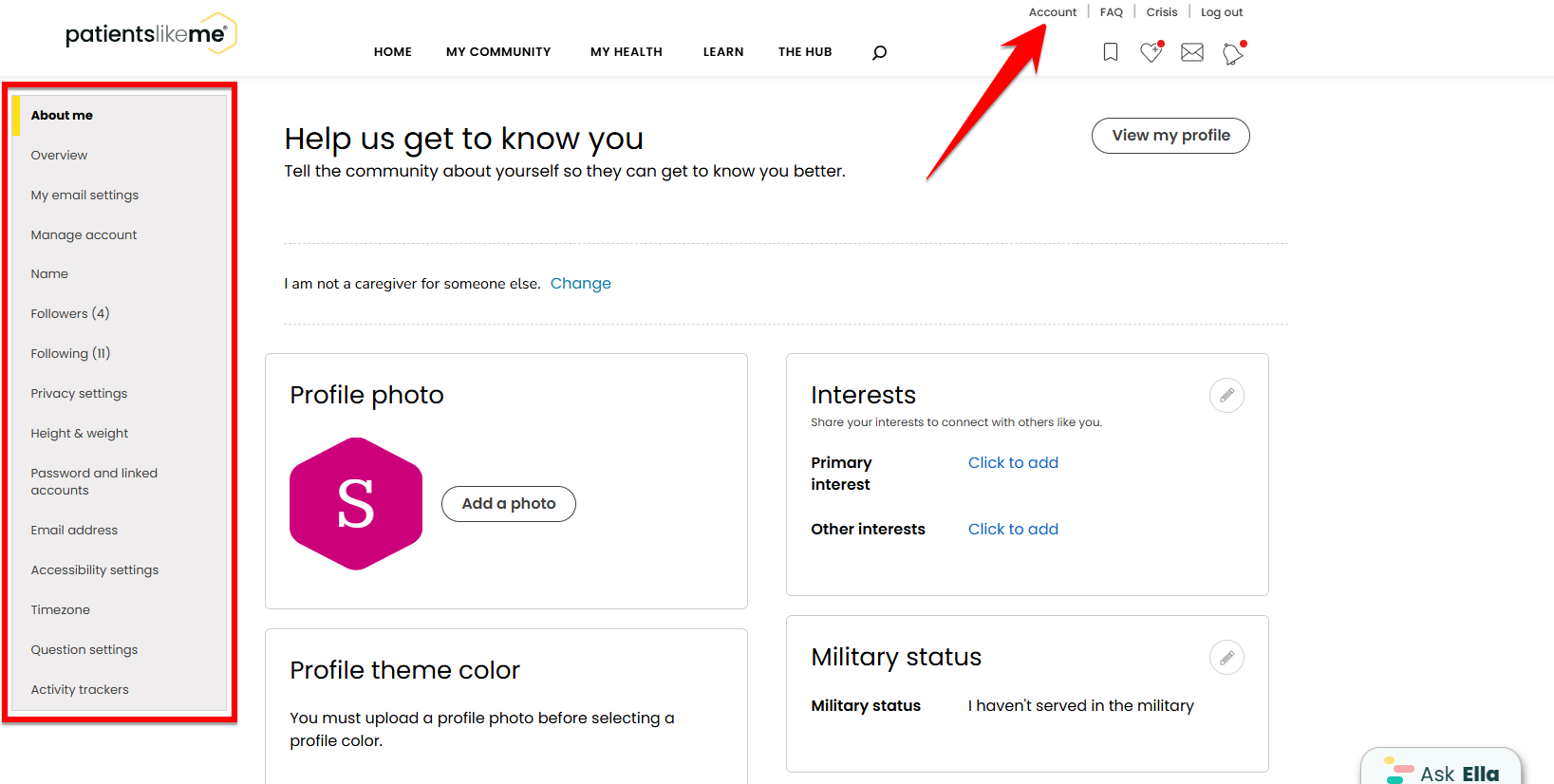Open Manage account in sidebar
This screenshot has width=1554, height=784.
[x=84, y=235]
